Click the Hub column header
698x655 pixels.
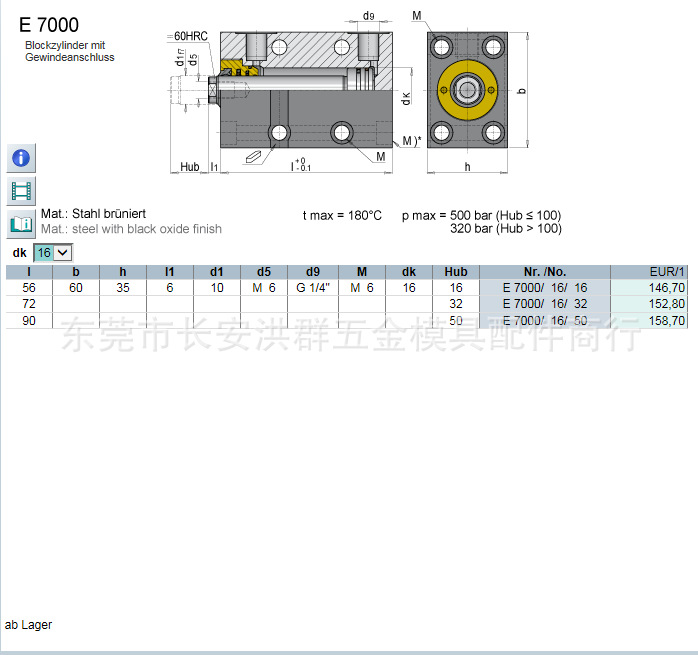456,272
